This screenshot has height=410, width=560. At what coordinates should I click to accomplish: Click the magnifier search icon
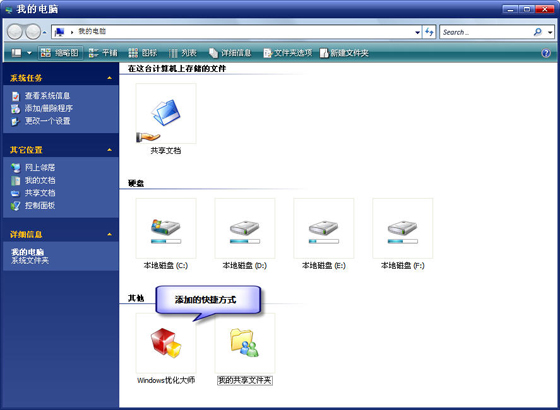pos(538,32)
